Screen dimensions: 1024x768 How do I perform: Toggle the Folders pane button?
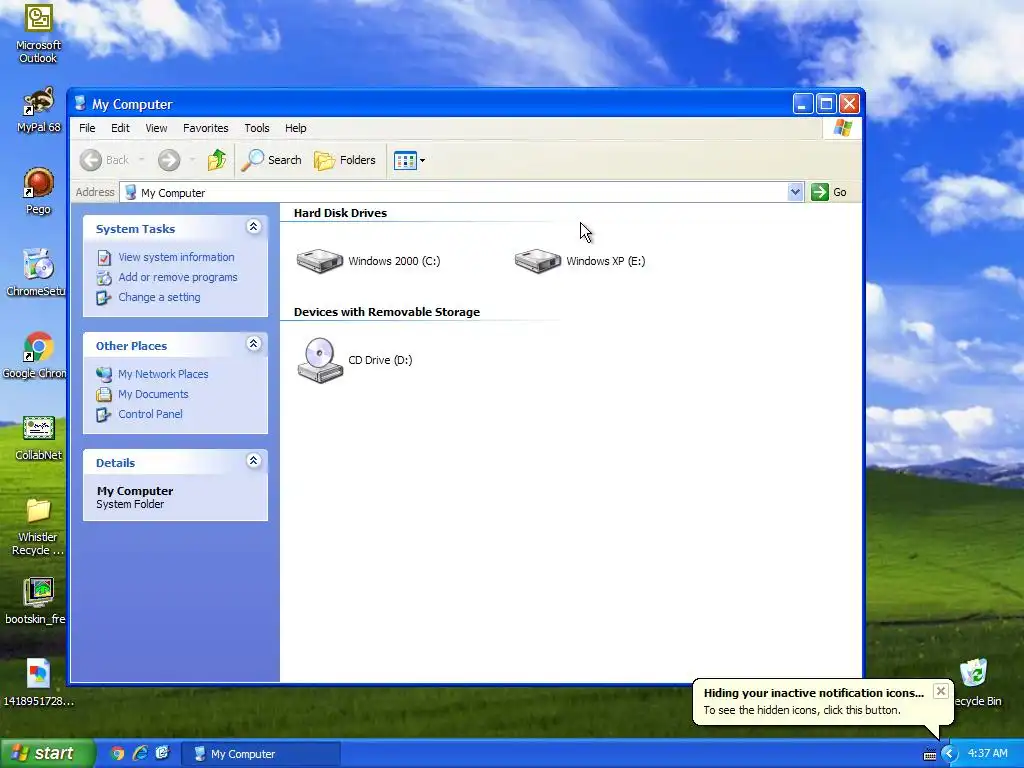pos(345,160)
